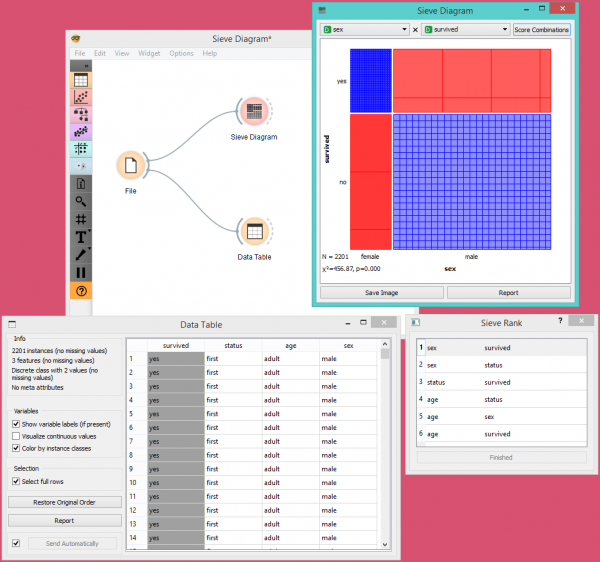Viewport: 600px width, 562px height.
Task: Toggle Color by instance classes checkbox
Action: click(16, 448)
